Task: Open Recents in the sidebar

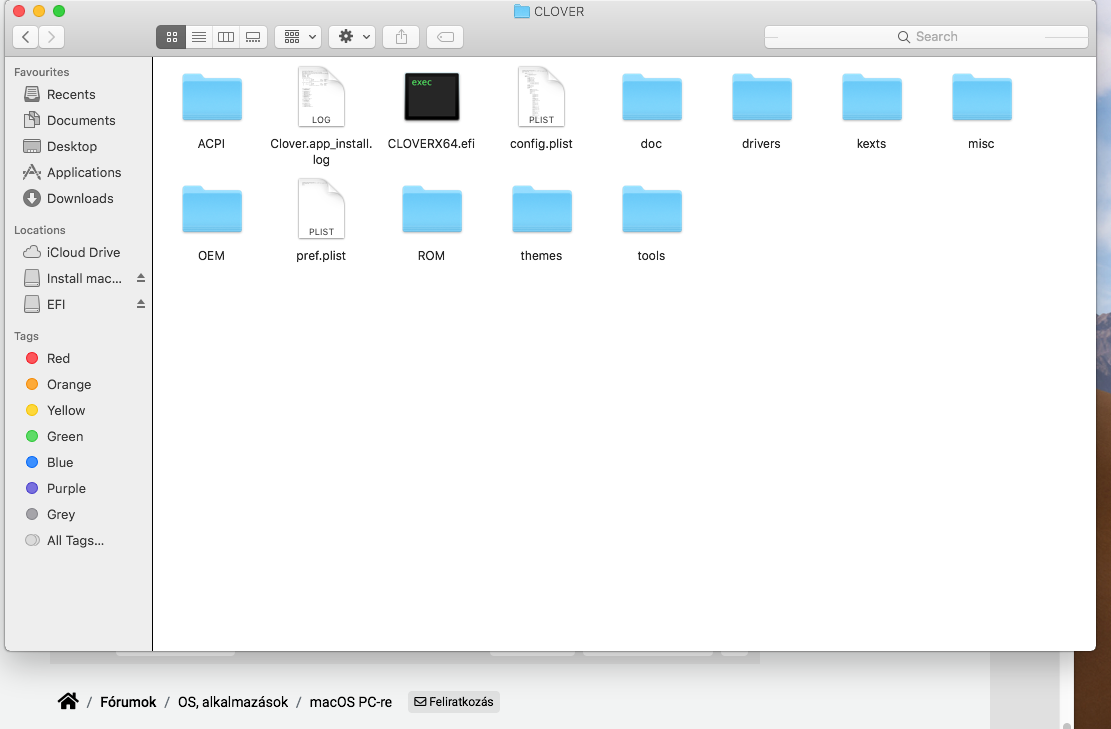Action: click(71, 94)
